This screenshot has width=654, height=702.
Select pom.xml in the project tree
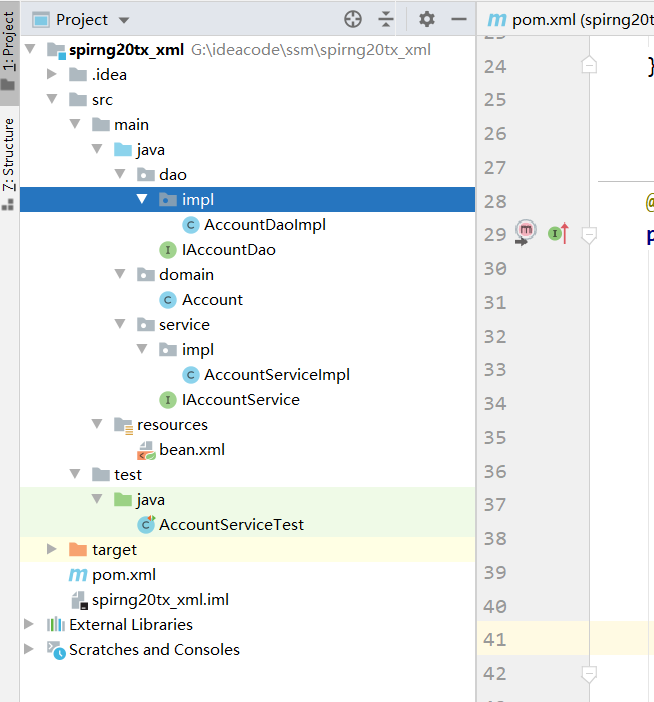[x=124, y=575]
